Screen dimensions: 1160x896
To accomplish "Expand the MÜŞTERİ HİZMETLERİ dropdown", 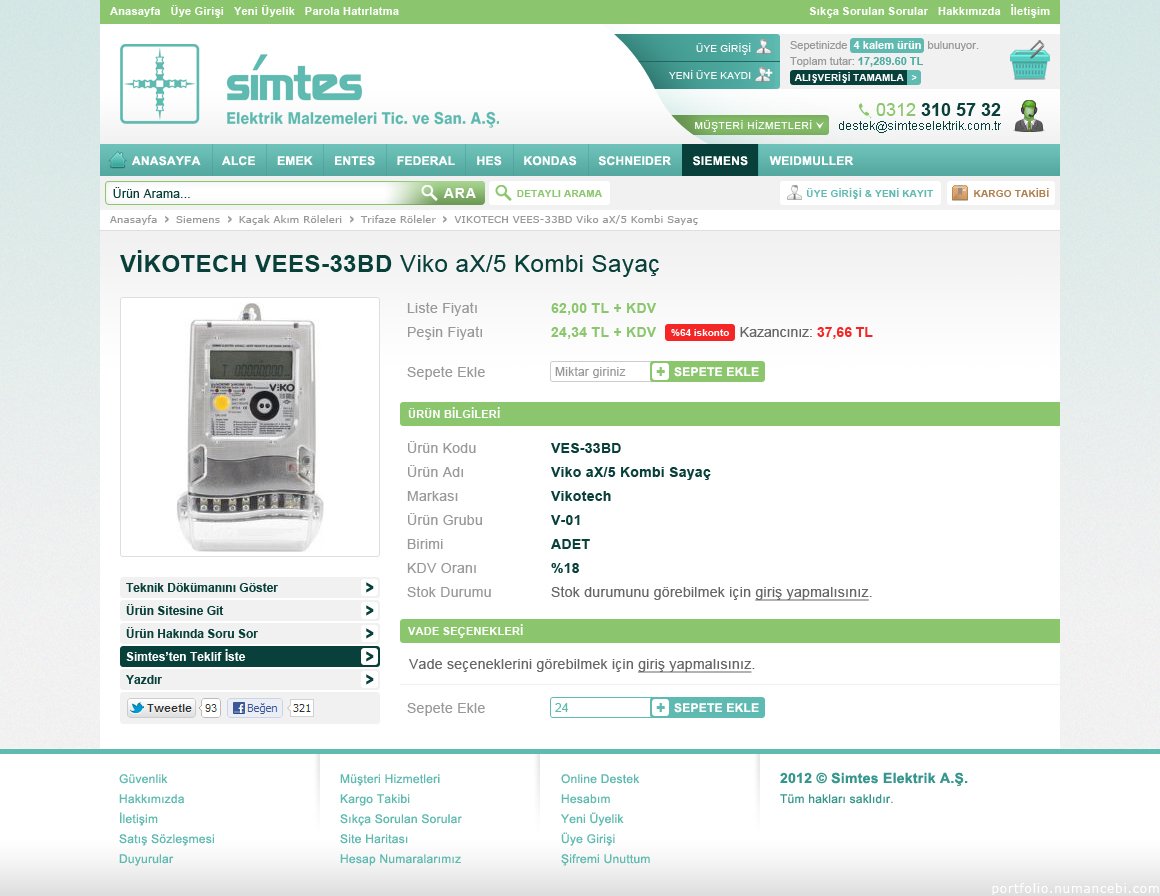I will (x=758, y=126).
